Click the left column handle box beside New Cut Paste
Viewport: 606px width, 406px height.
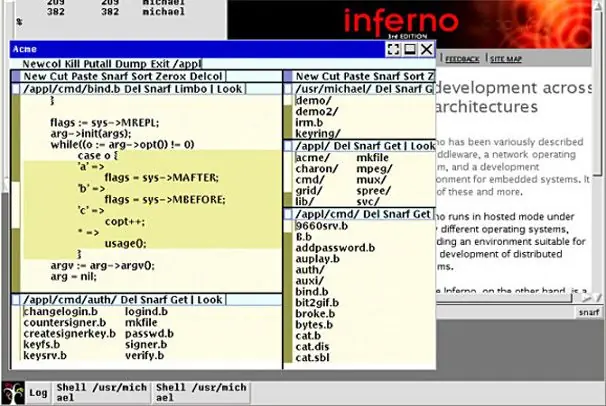point(16,76)
